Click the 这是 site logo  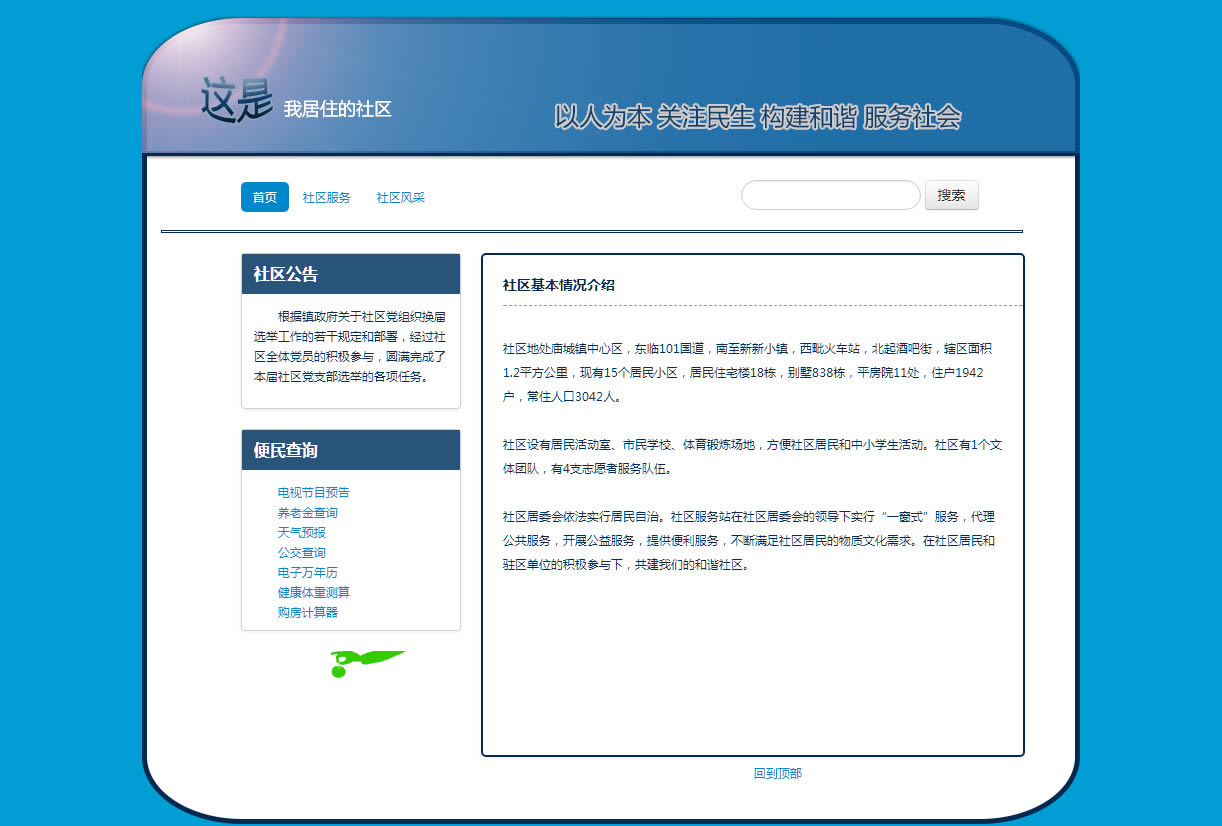(236, 100)
